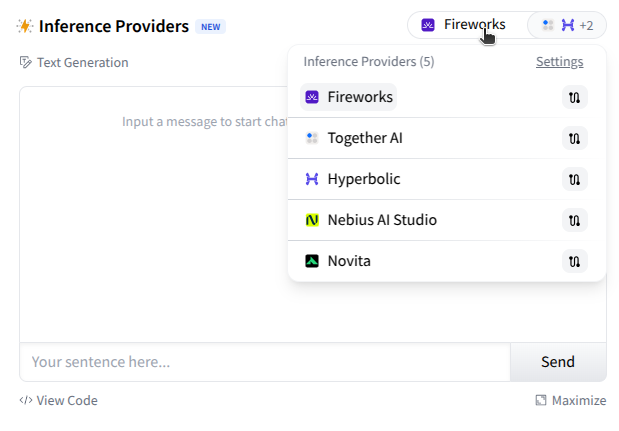The image size is (619, 431).
Task: Click the Maximize expand icon
Action: tap(541, 400)
